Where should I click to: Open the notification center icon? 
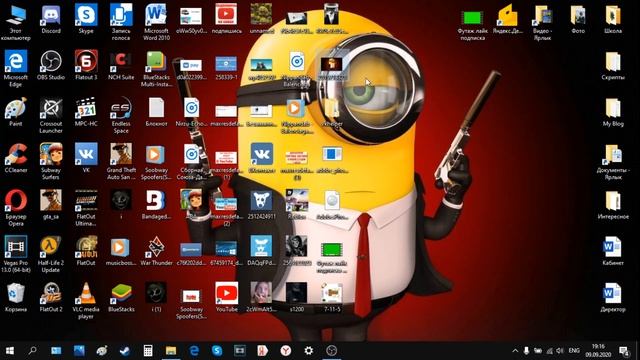tap(624, 351)
